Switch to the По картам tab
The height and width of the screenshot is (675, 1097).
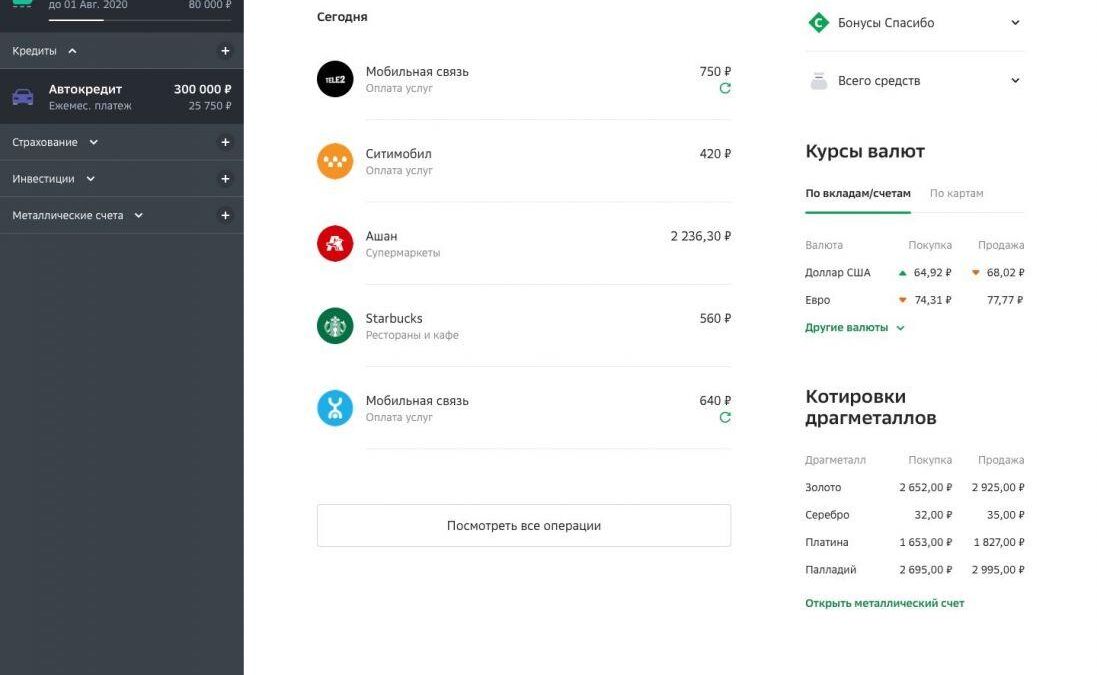click(954, 193)
